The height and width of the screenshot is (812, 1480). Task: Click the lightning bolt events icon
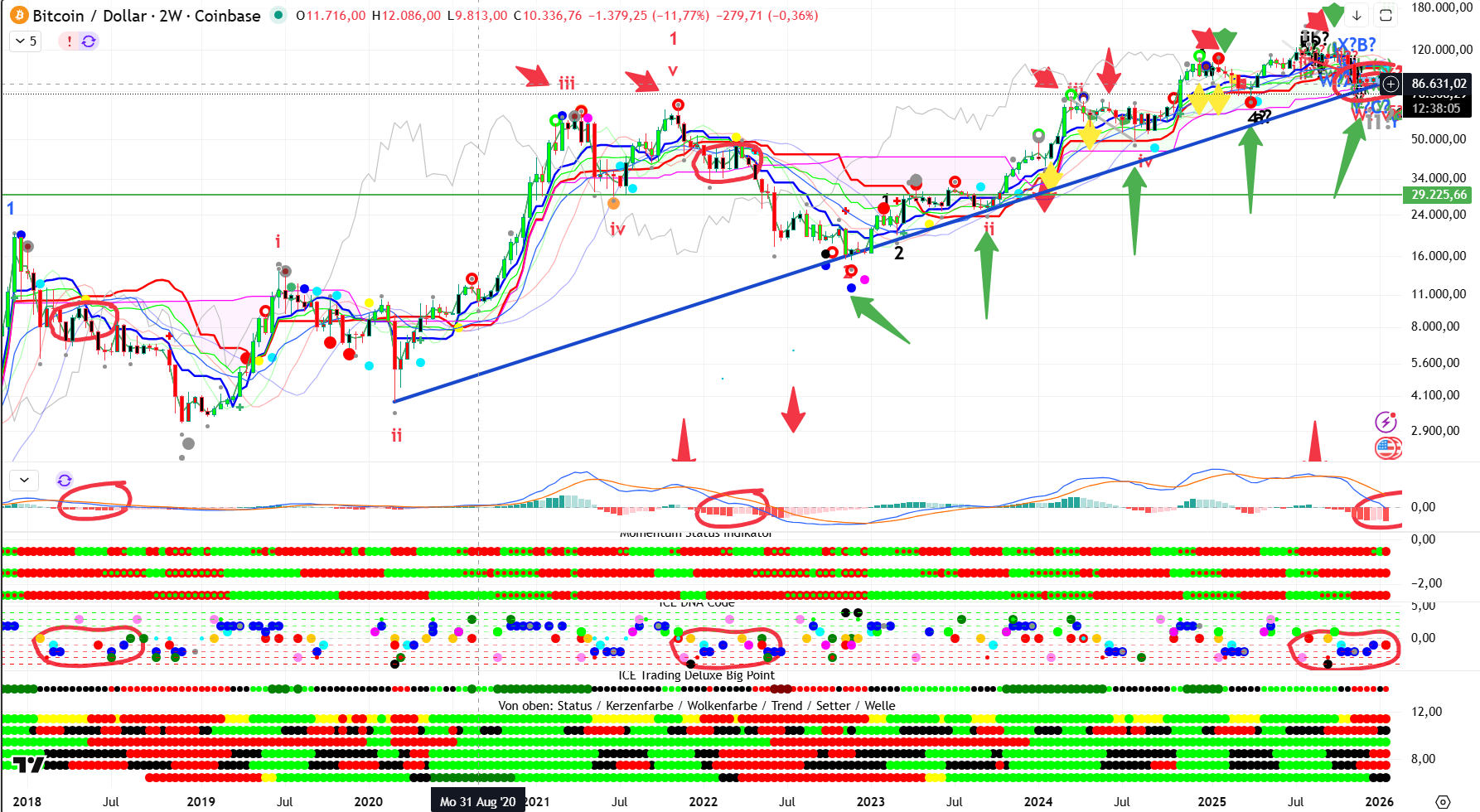(x=1386, y=422)
